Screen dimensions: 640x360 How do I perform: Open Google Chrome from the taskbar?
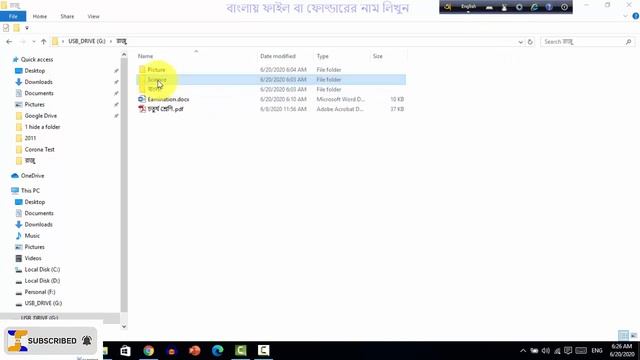[x=149, y=351]
